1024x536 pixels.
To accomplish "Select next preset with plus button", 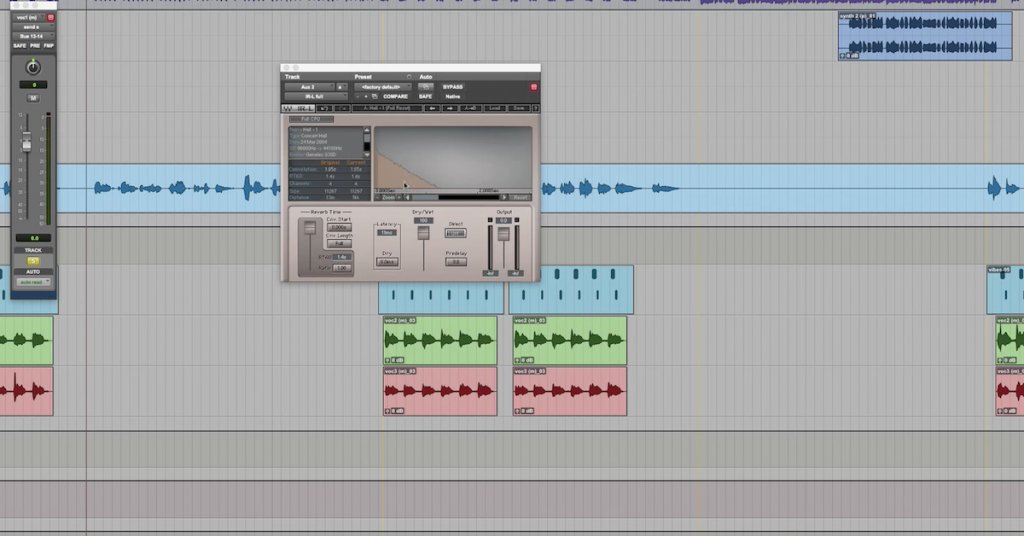I will [366, 97].
